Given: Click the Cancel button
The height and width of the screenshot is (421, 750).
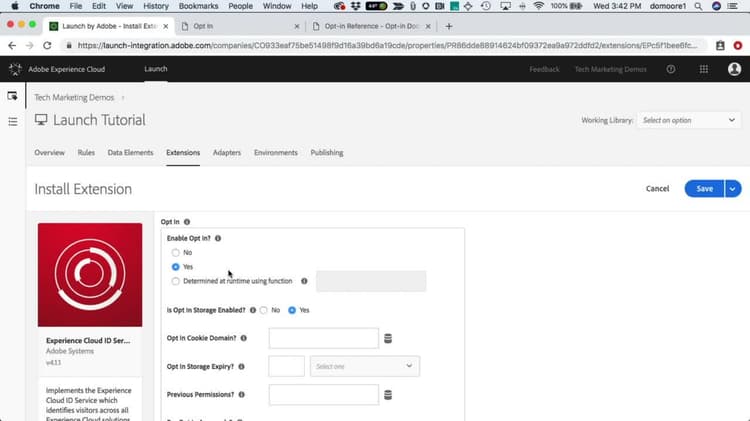Looking at the screenshot, I should pyautogui.click(x=657, y=188).
